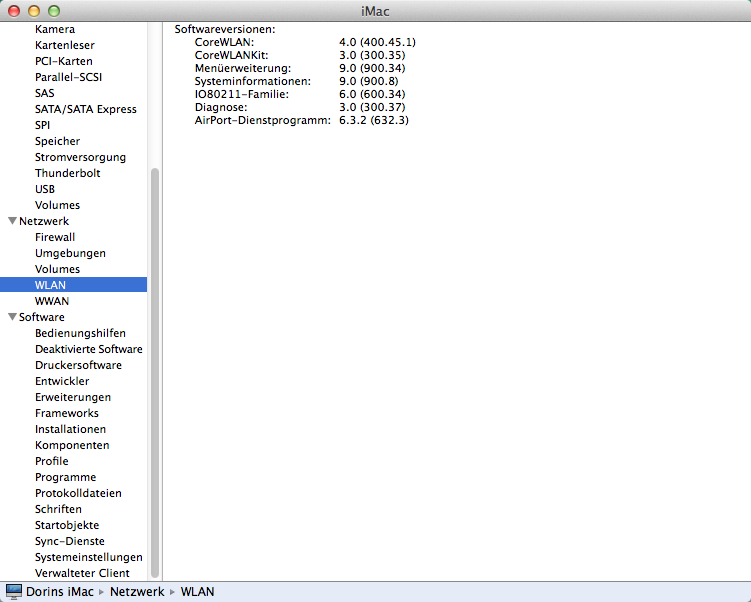Select Komponenten in the sidebar
Viewport: 751px width, 602px height.
point(72,445)
